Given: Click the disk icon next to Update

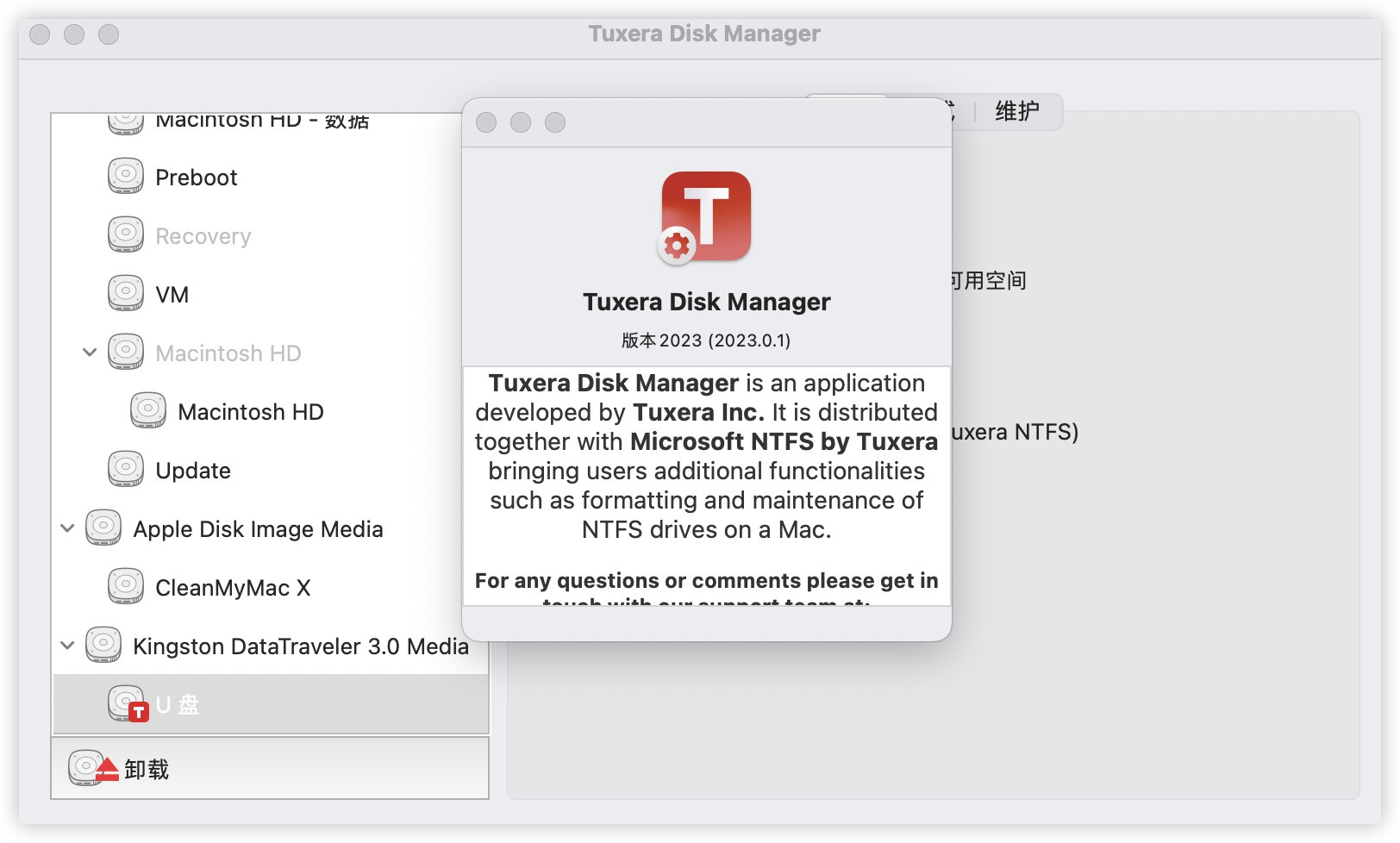Looking at the screenshot, I should pos(127,469).
